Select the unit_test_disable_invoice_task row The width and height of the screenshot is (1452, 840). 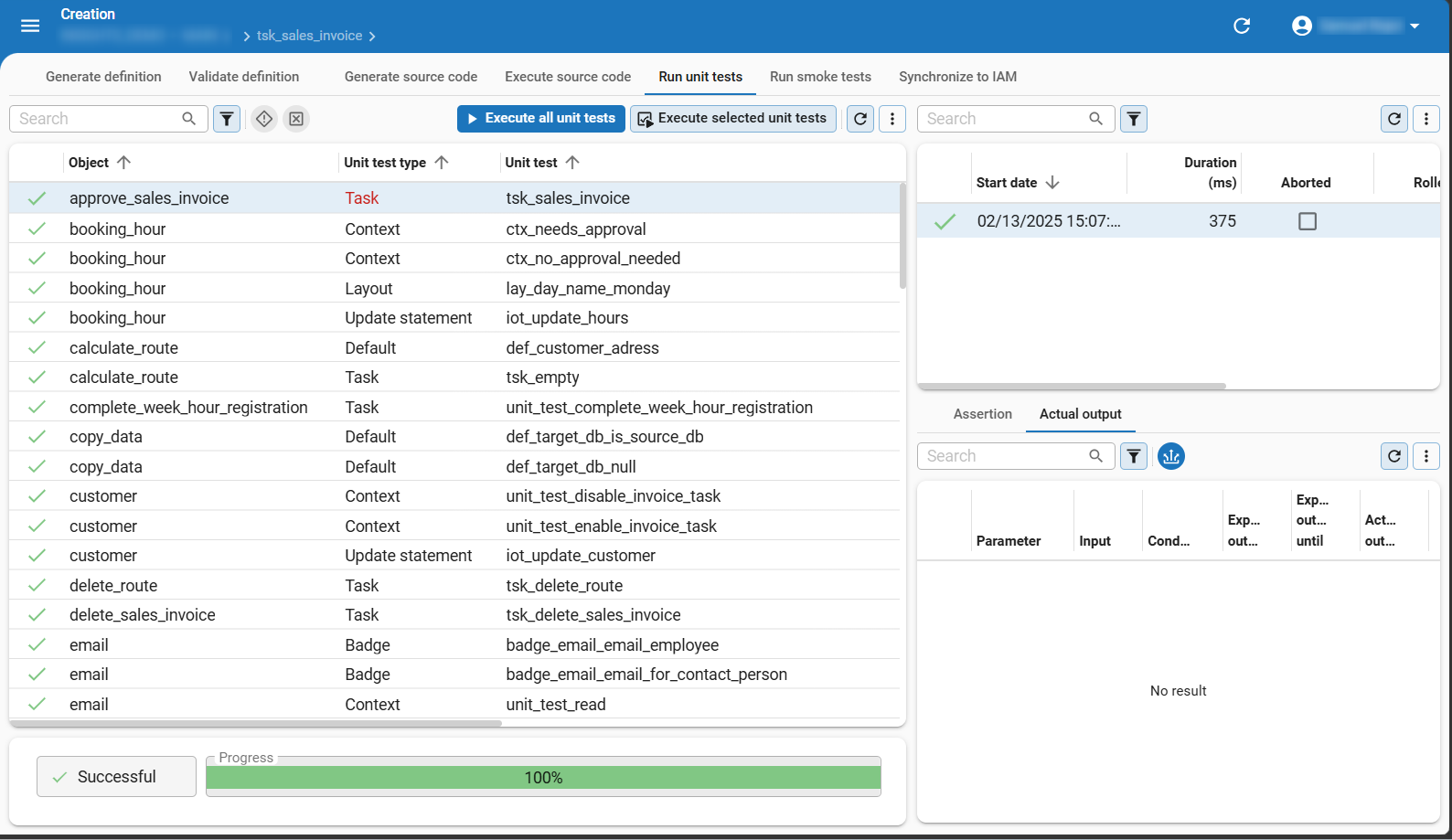point(454,496)
